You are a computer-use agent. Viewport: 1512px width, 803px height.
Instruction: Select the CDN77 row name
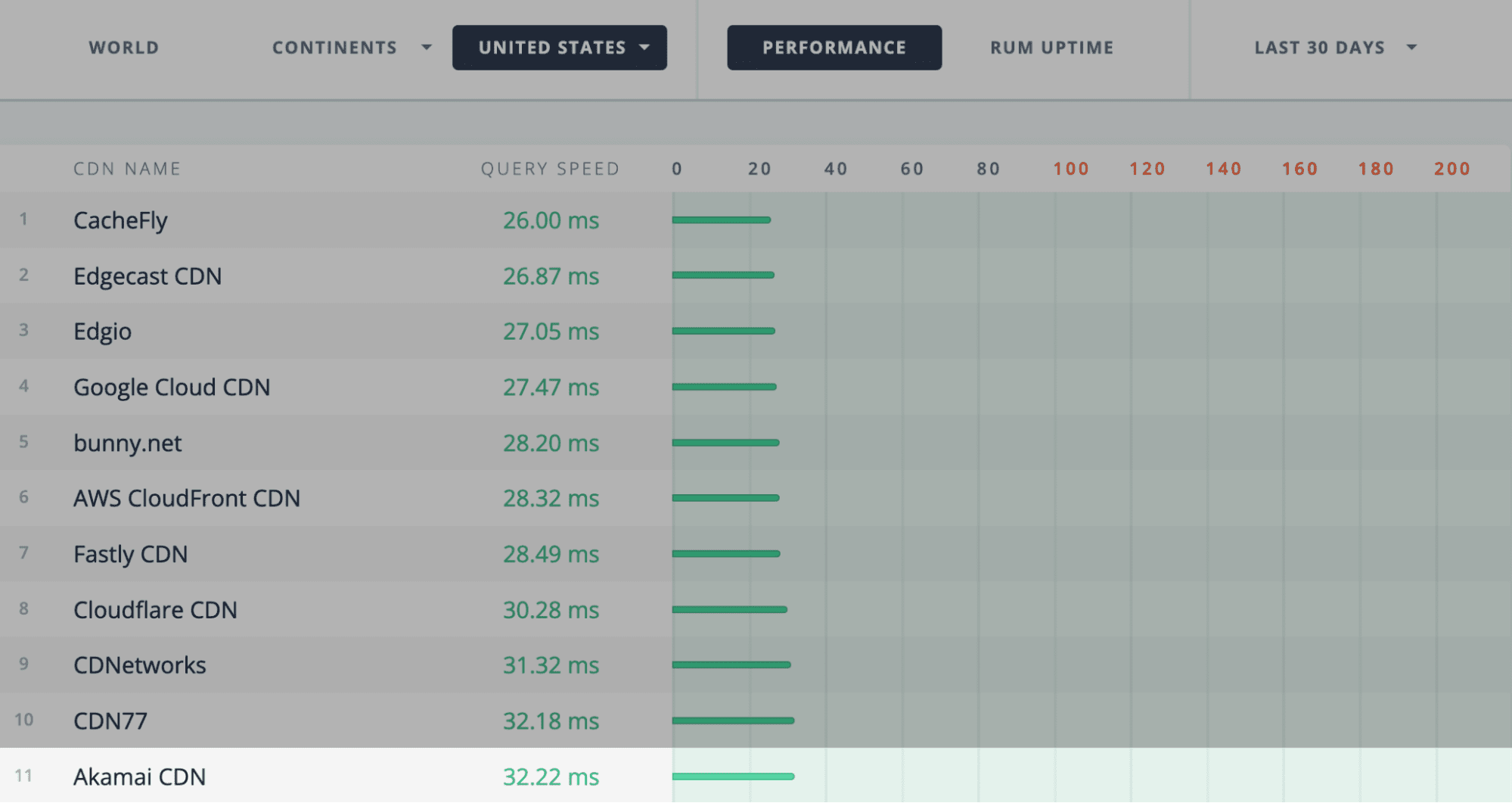pos(110,721)
